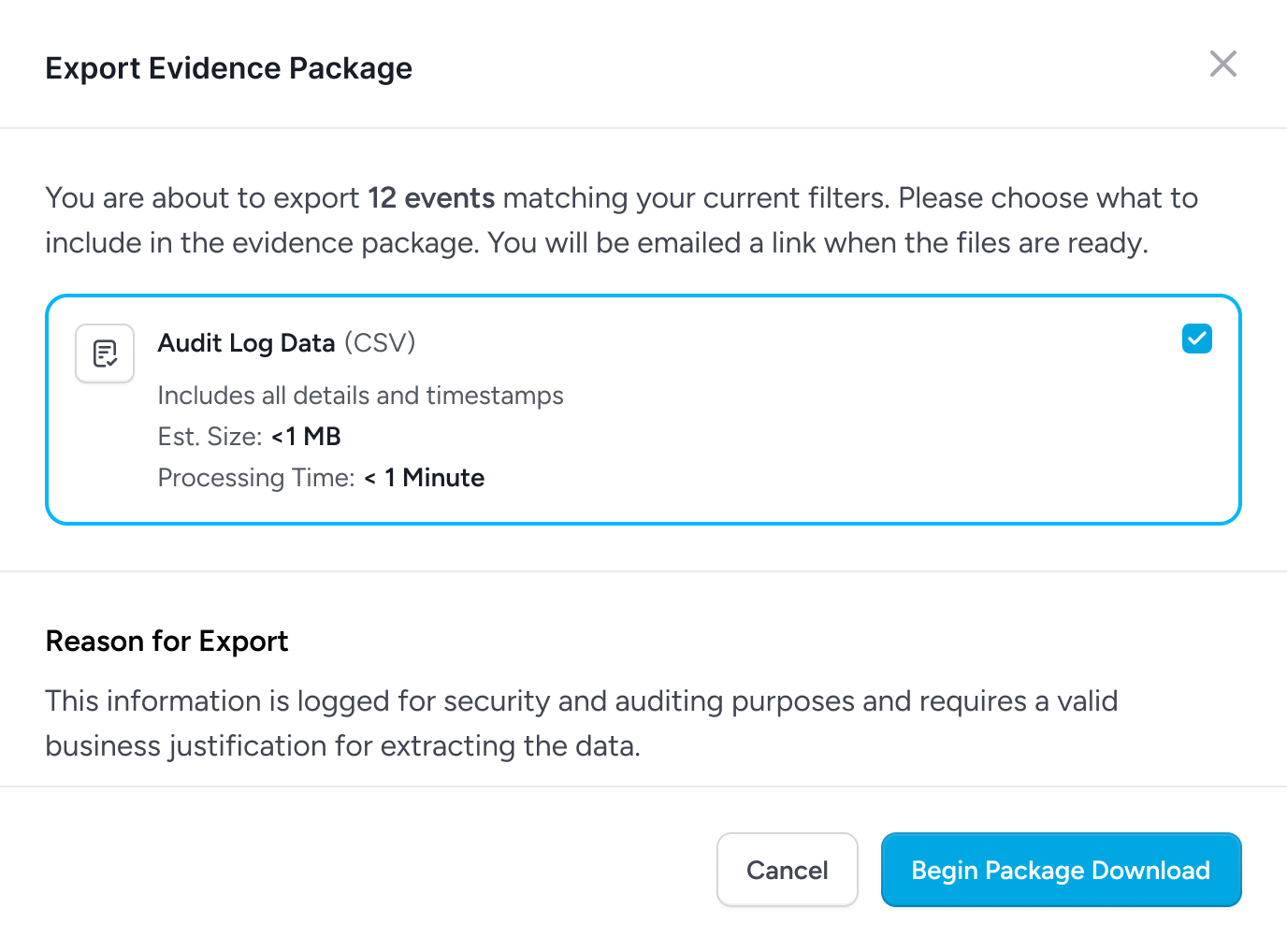This screenshot has height=952, width=1287.
Task: Click the "matching your current filters" sentence
Action: click(x=696, y=198)
